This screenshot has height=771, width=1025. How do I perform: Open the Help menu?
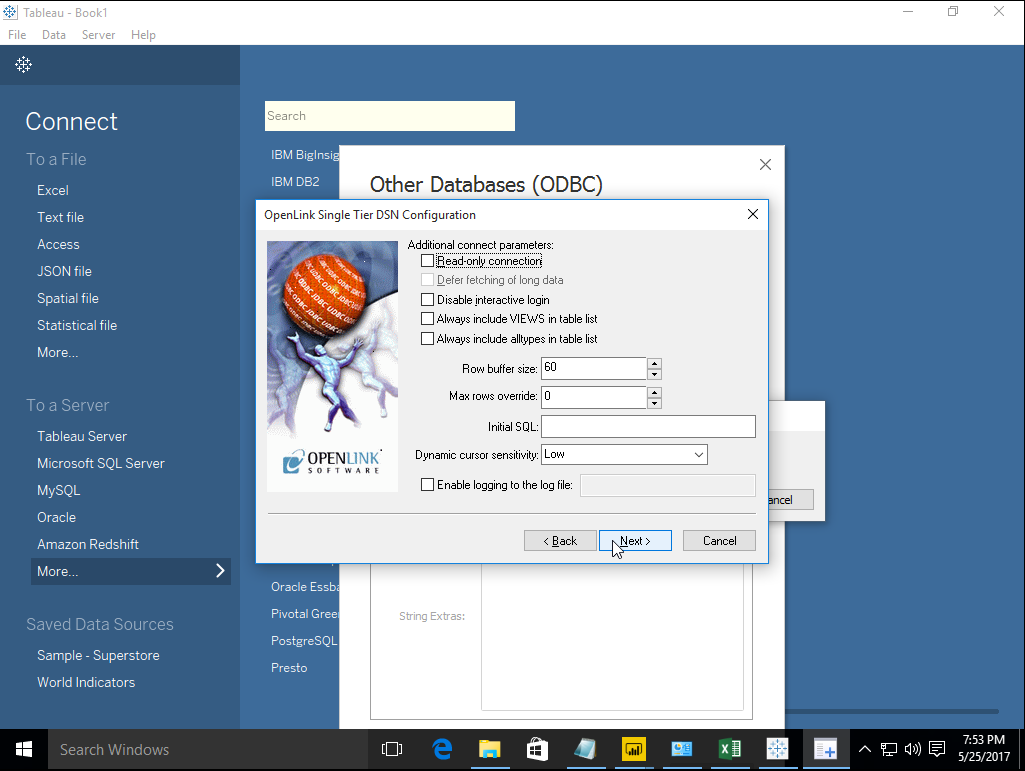click(x=143, y=35)
